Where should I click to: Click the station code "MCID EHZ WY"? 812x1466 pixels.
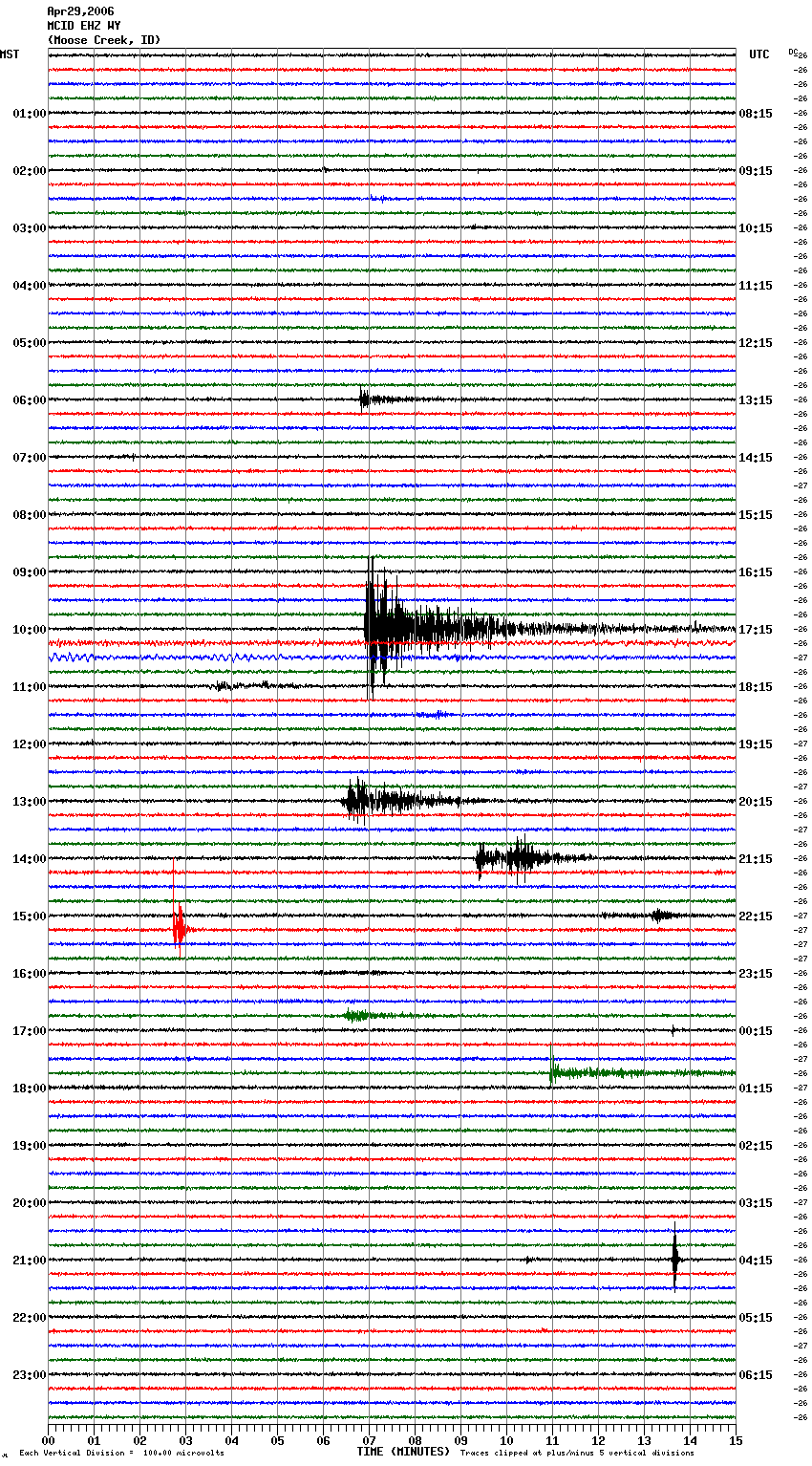[84, 26]
